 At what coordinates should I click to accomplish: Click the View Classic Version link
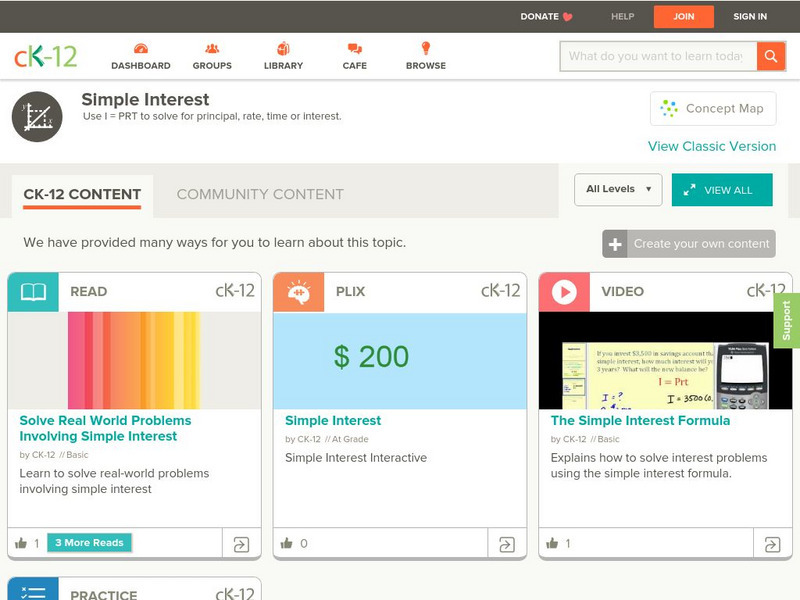[x=712, y=146]
